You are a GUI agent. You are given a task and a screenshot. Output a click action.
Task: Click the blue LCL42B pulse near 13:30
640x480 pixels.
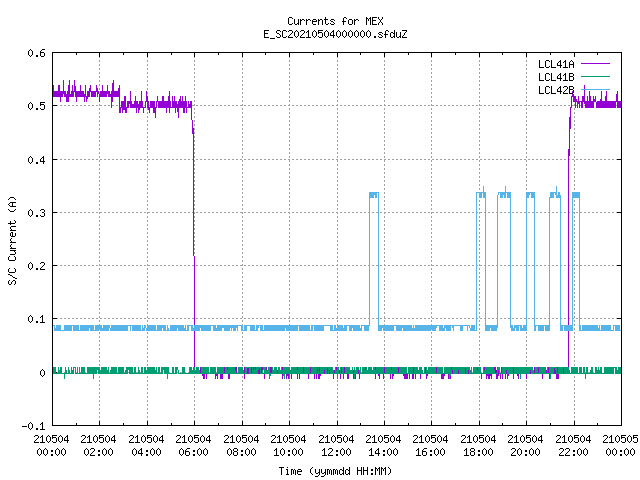(374, 261)
